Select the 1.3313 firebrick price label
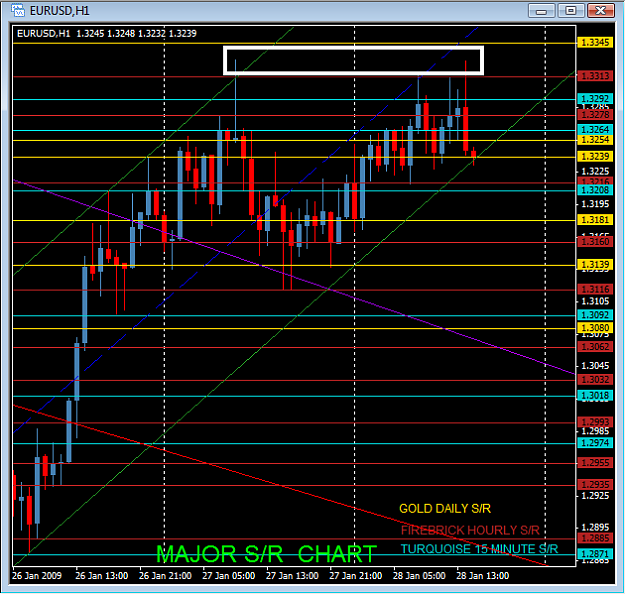This screenshot has height=594, width=625. point(595,76)
